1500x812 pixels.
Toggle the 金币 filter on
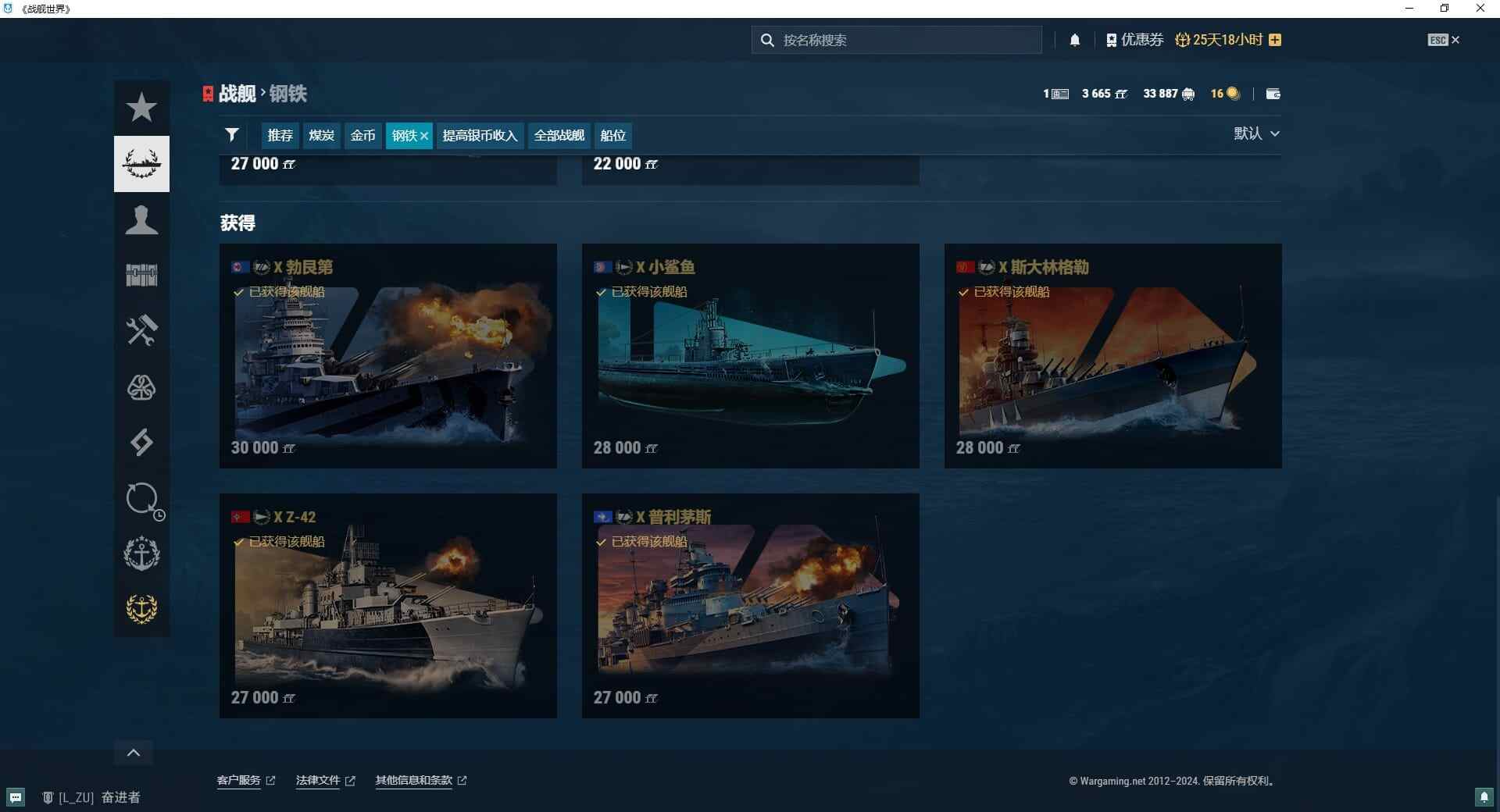(362, 135)
